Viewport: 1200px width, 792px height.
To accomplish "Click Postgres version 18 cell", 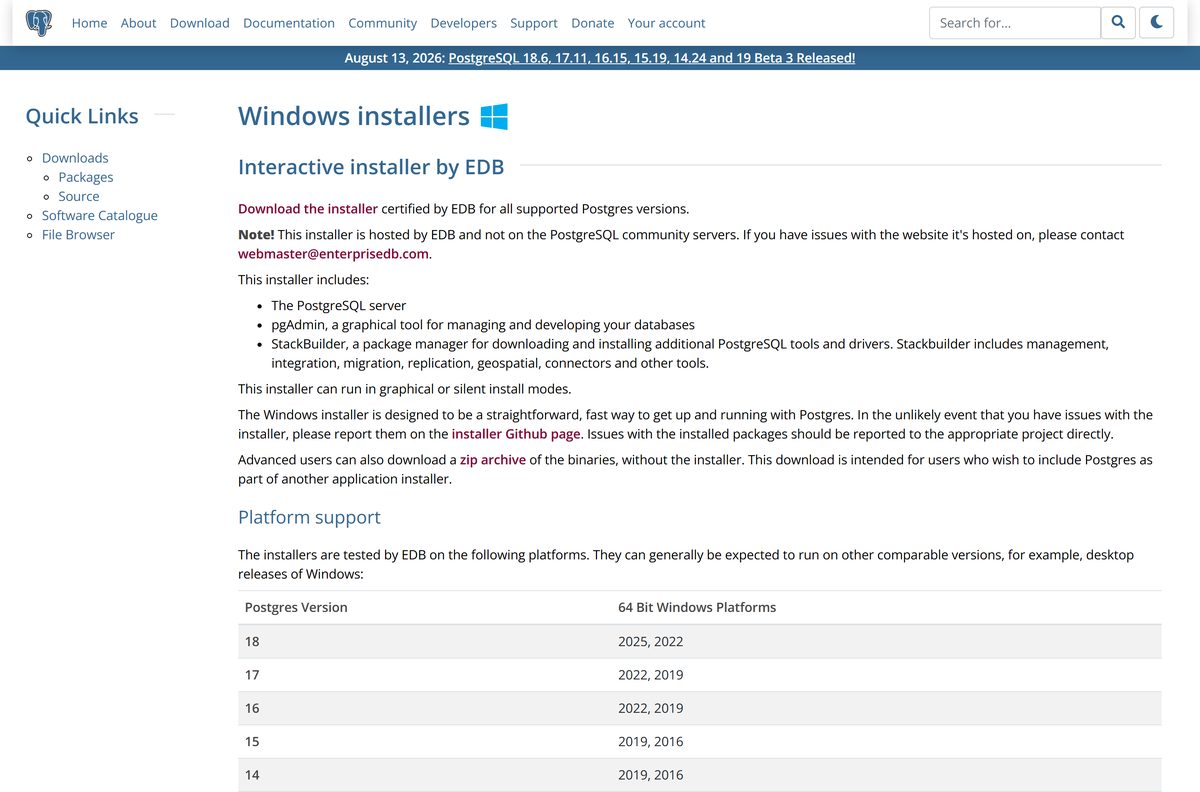I will click(x=425, y=641).
